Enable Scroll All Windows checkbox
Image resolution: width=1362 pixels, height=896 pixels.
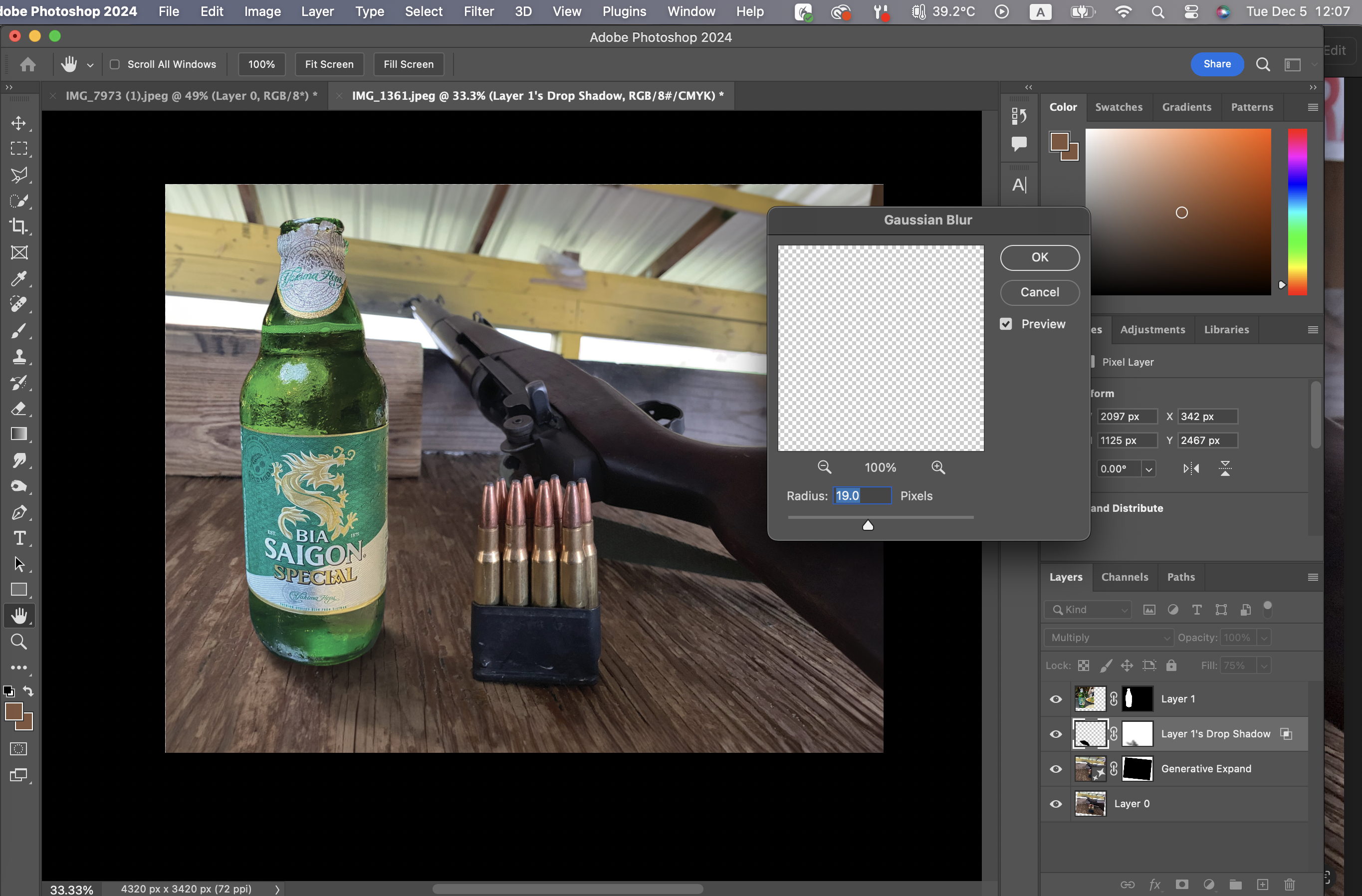tap(114, 64)
